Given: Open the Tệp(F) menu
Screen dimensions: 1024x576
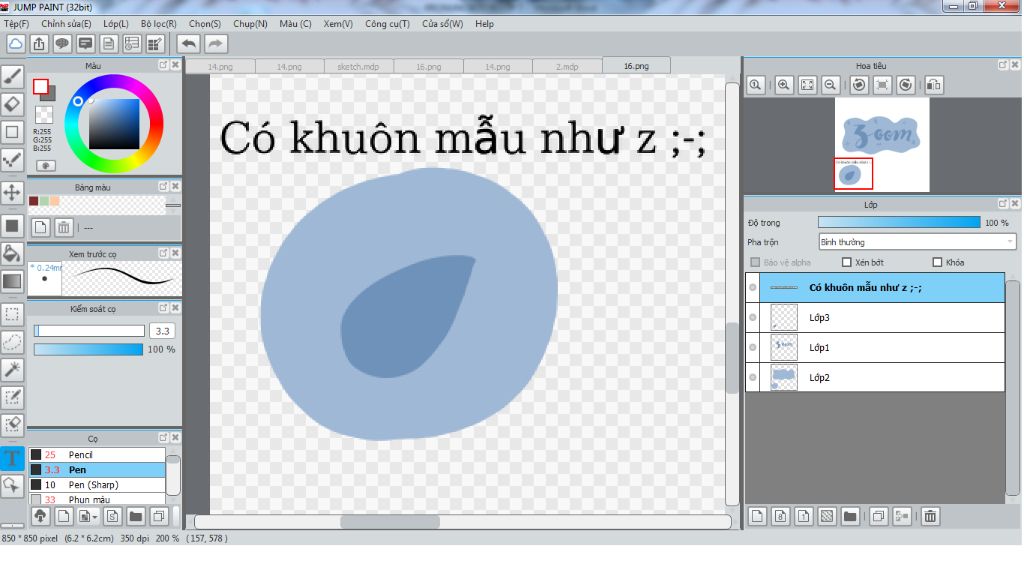Looking at the screenshot, I should click(16, 24).
